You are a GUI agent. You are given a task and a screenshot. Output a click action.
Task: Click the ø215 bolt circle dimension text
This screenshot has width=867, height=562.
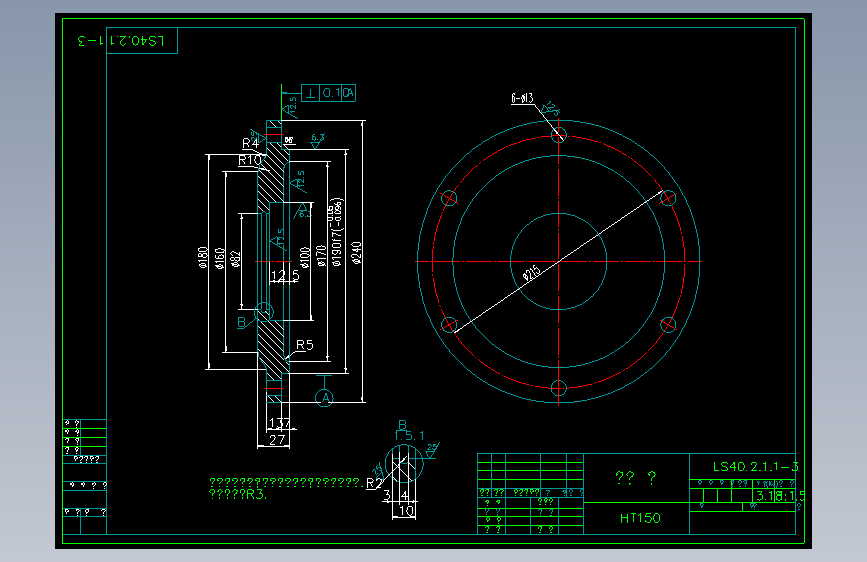(531, 273)
